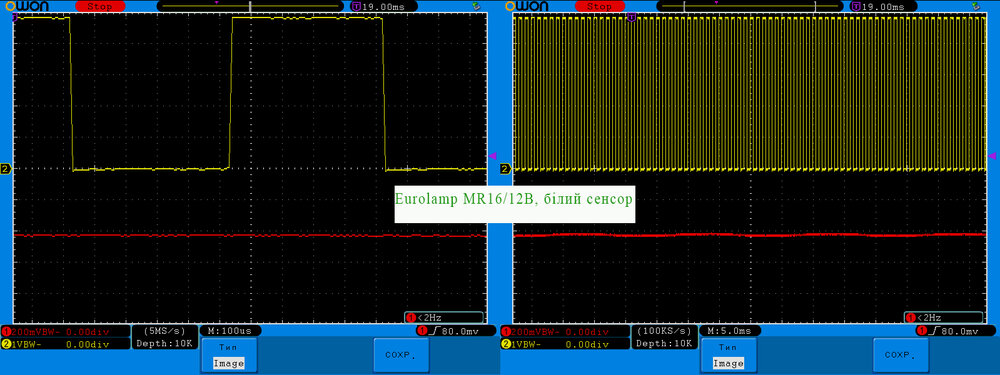Screen dimensions: 1000x375
Task: Click the red Stop indicator on right screen
Action: pyautogui.click(x=599, y=6)
